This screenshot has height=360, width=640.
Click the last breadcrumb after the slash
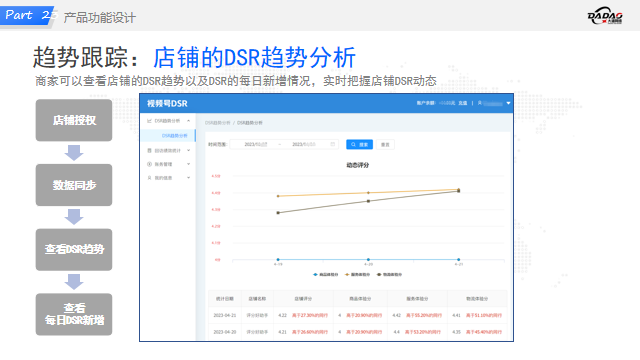[250, 123]
